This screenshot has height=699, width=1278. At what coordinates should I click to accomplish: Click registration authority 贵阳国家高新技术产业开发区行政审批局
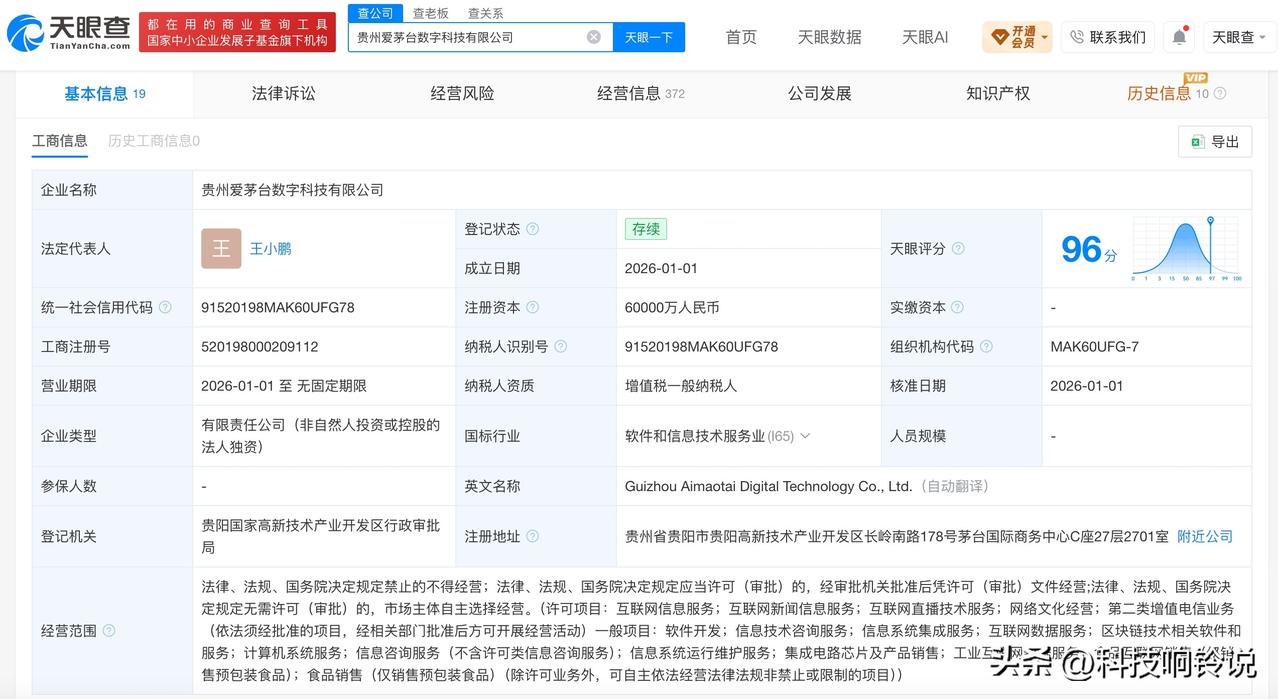[x=320, y=536]
